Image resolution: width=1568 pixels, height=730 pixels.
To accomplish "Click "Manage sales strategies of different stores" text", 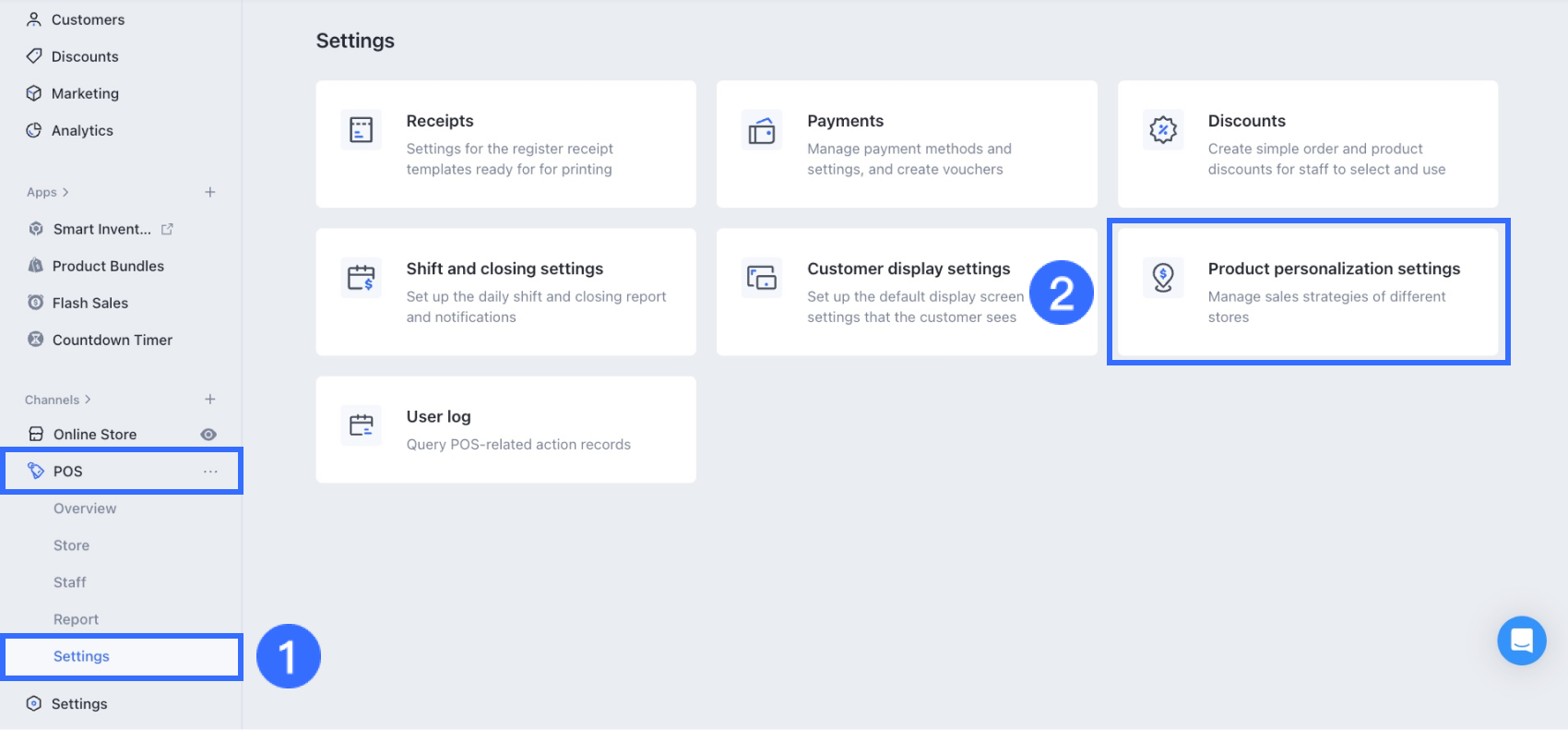I will (x=1327, y=306).
